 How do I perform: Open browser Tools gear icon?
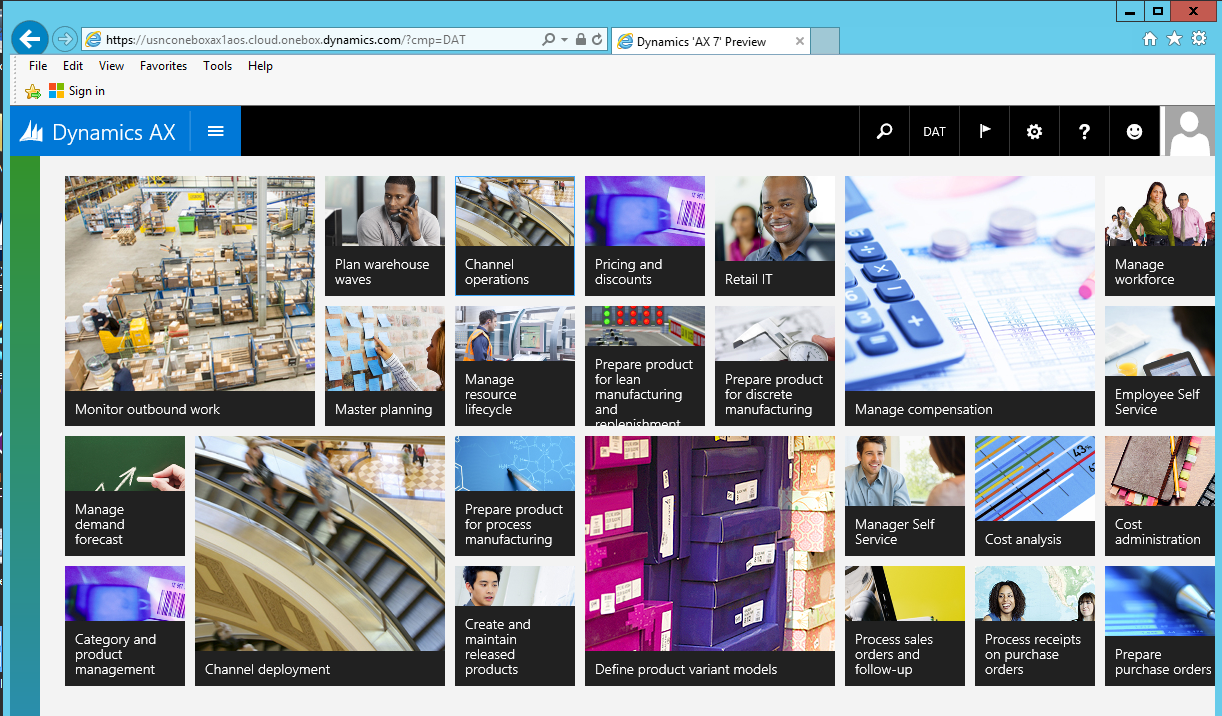[1198, 39]
